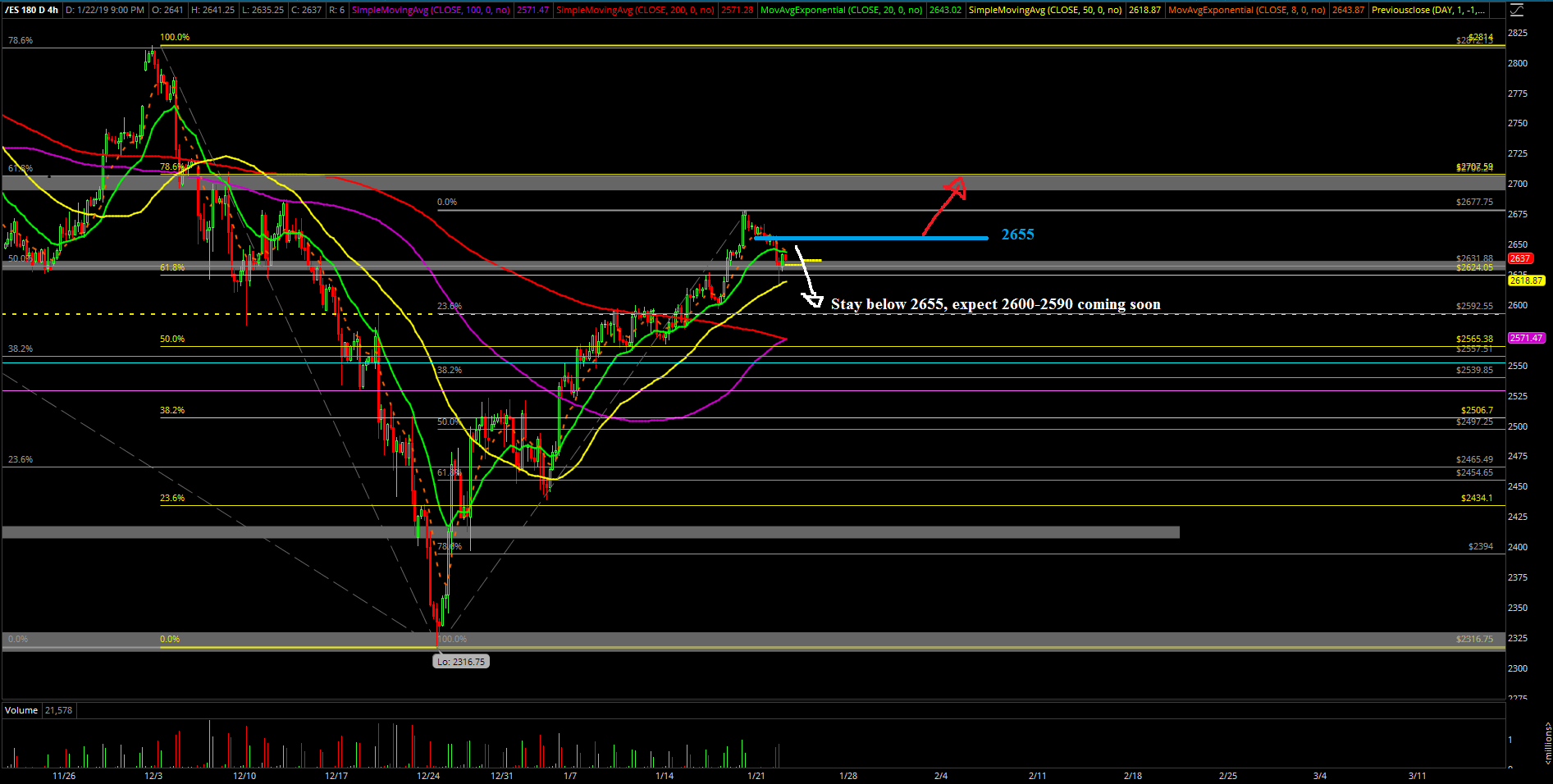The width and height of the screenshot is (1553, 784).
Task: Click the 1/14 date on time axis
Action: tap(665, 776)
